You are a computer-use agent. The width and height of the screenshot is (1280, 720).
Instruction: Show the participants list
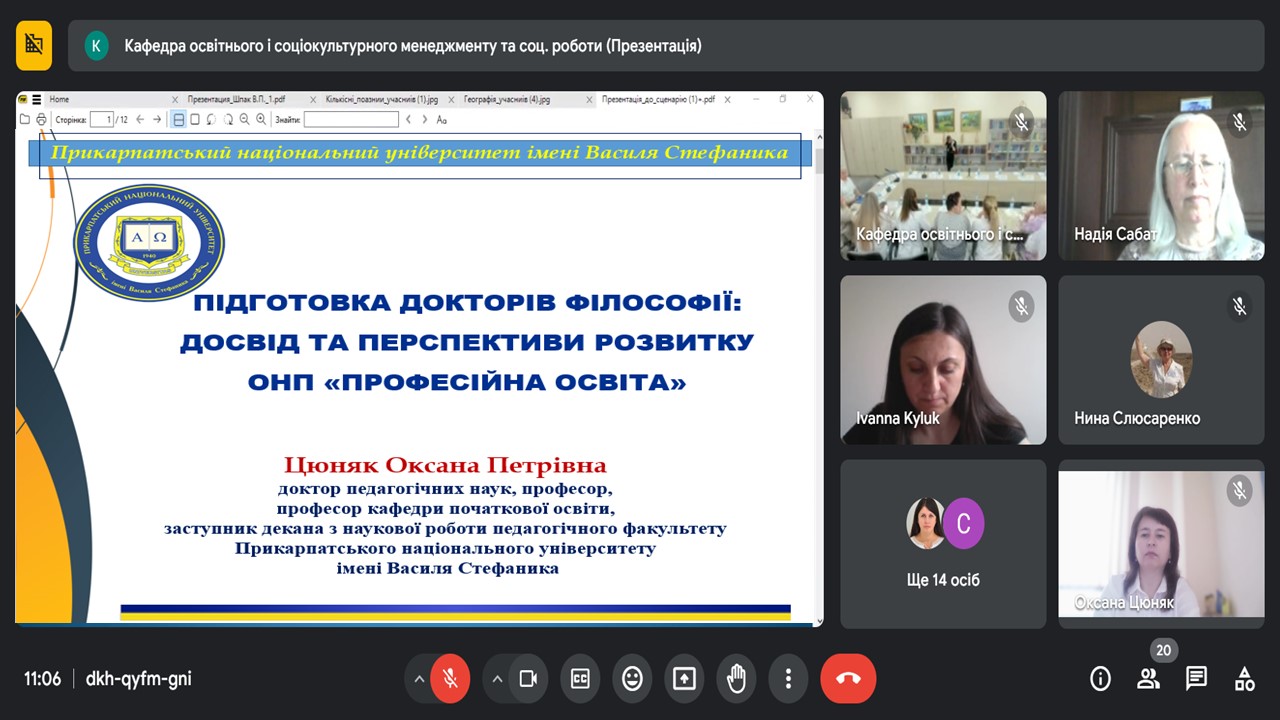click(x=1148, y=679)
